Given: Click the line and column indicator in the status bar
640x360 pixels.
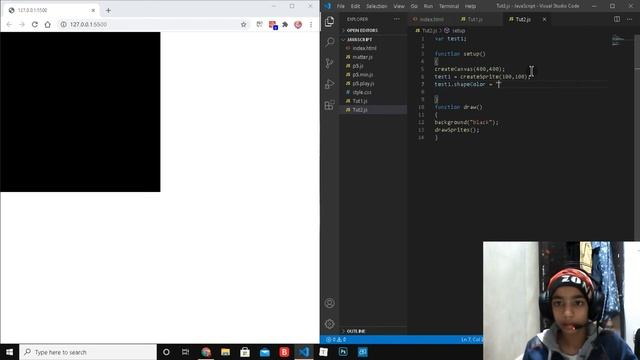Looking at the screenshot, I should 472,340.
